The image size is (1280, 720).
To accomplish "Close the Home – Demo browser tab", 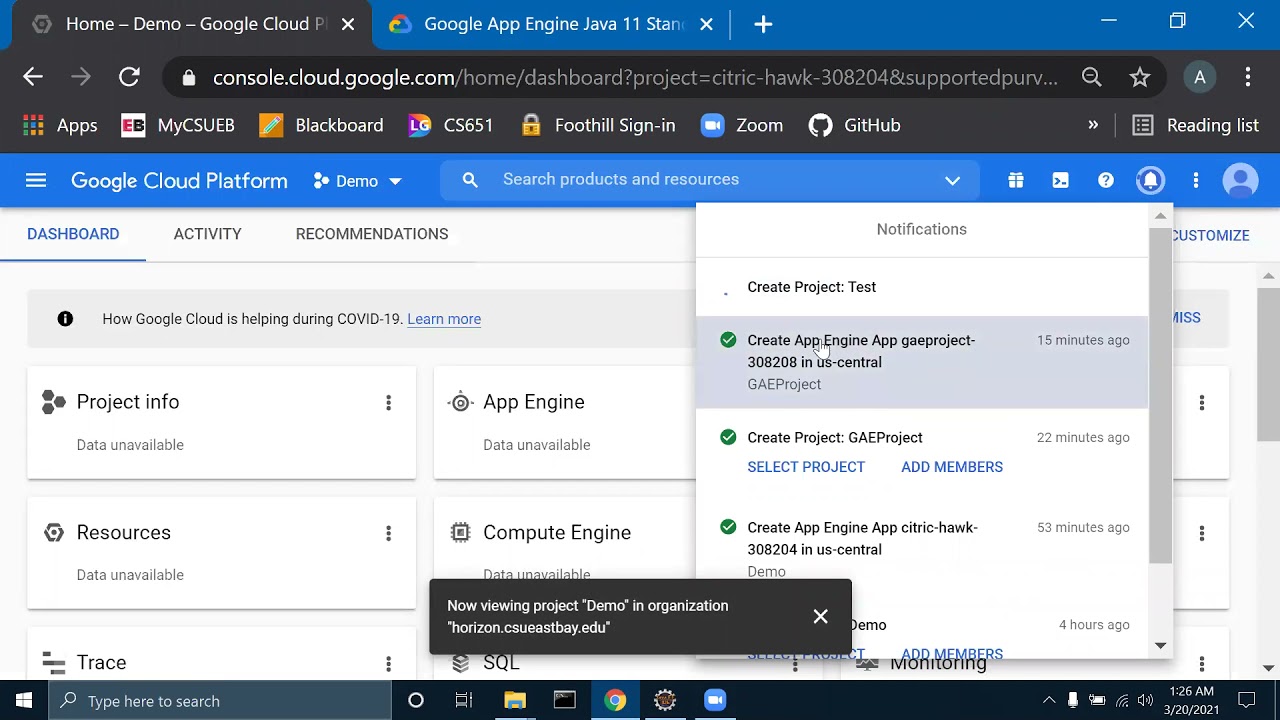I will pyautogui.click(x=348, y=24).
